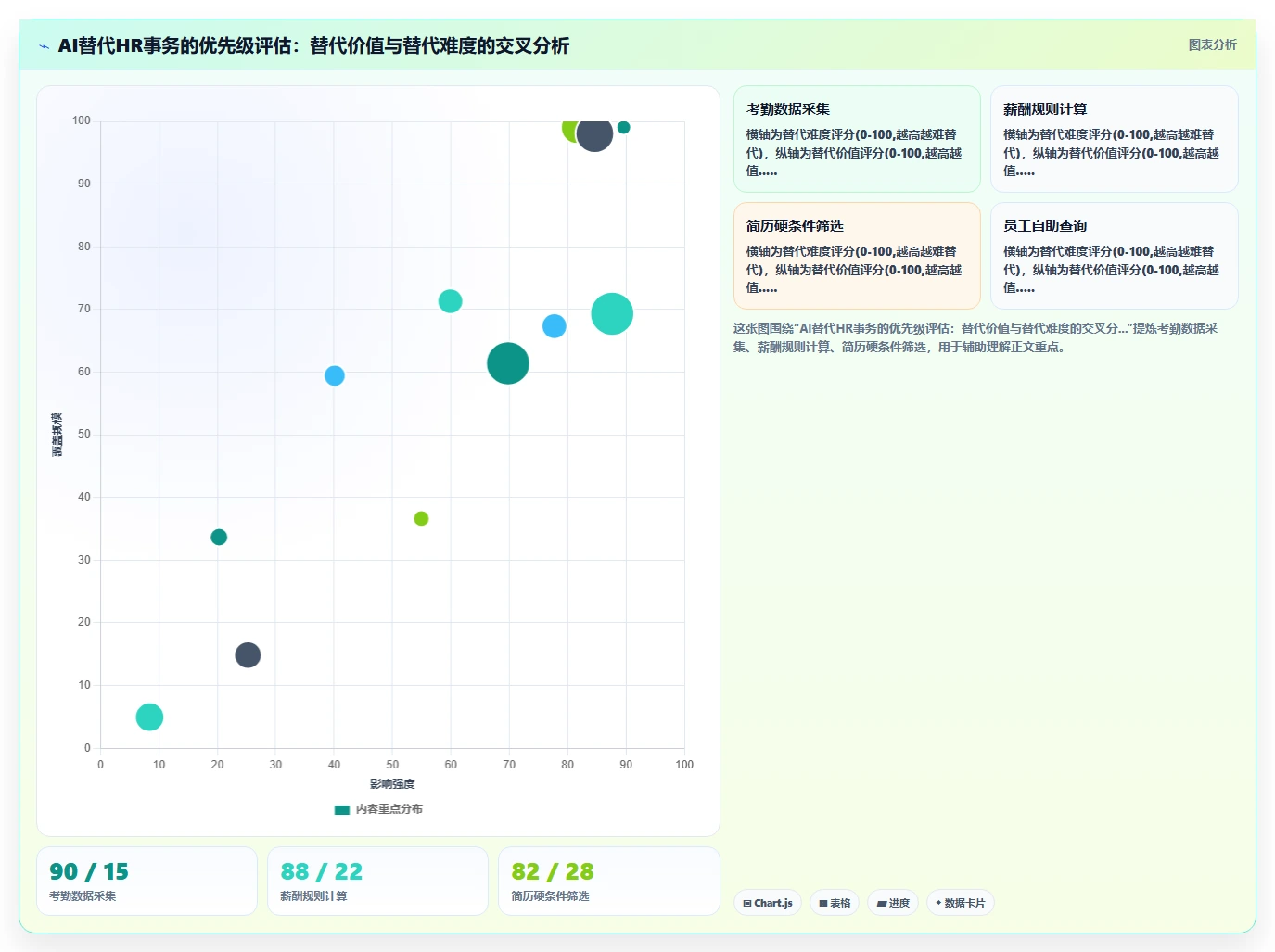Open the 薪酬规则计算 description card
Screen dimensions: 1275x952
[x=1114, y=139]
